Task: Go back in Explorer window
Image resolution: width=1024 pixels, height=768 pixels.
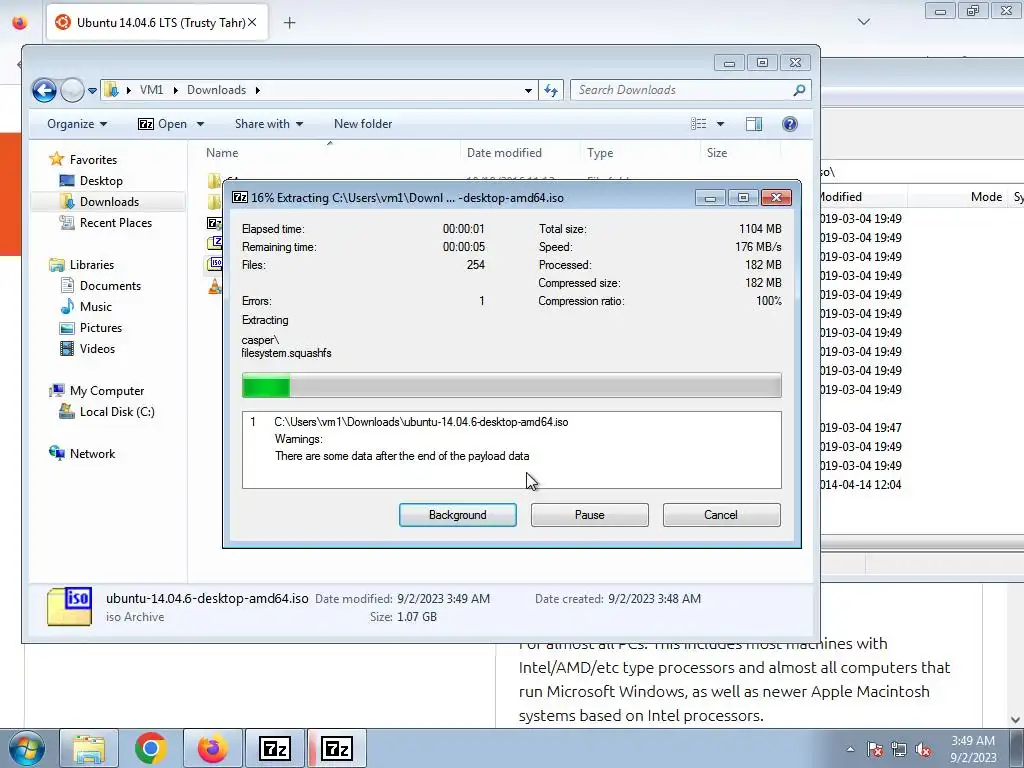Action: click(x=44, y=90)
